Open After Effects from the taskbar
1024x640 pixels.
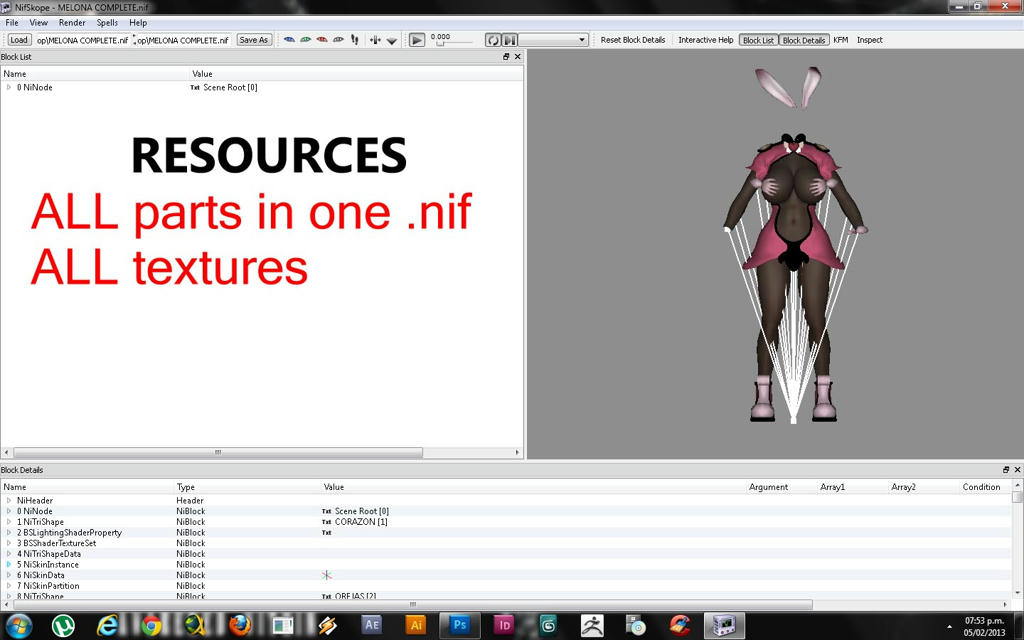click(371, 626)
